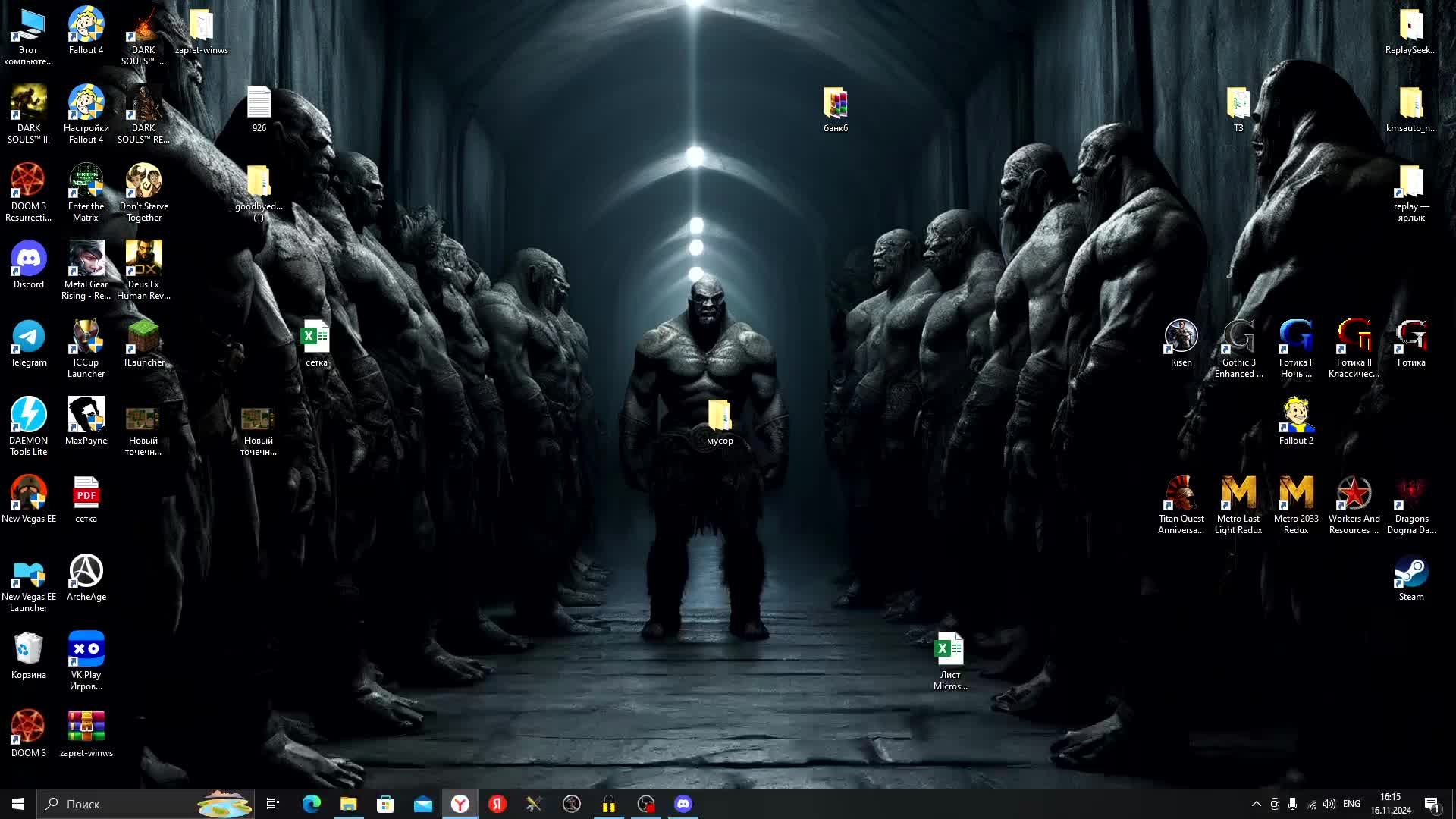Open the Task View button

(x=273, y=804)
